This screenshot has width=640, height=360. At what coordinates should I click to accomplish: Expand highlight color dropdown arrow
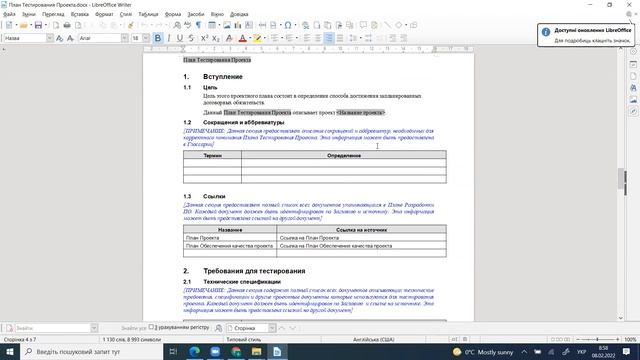pos(264,38)
